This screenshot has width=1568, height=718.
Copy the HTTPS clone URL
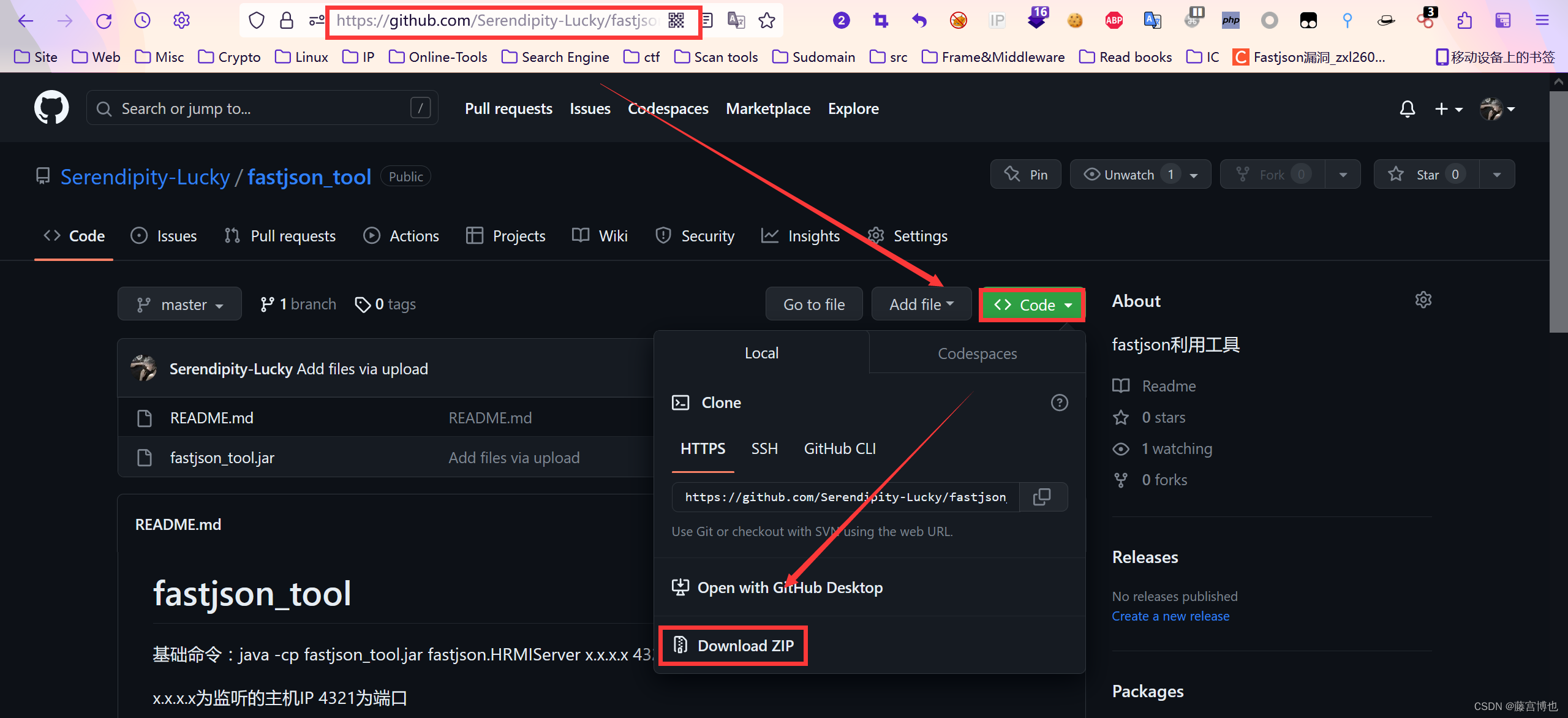1042,496
